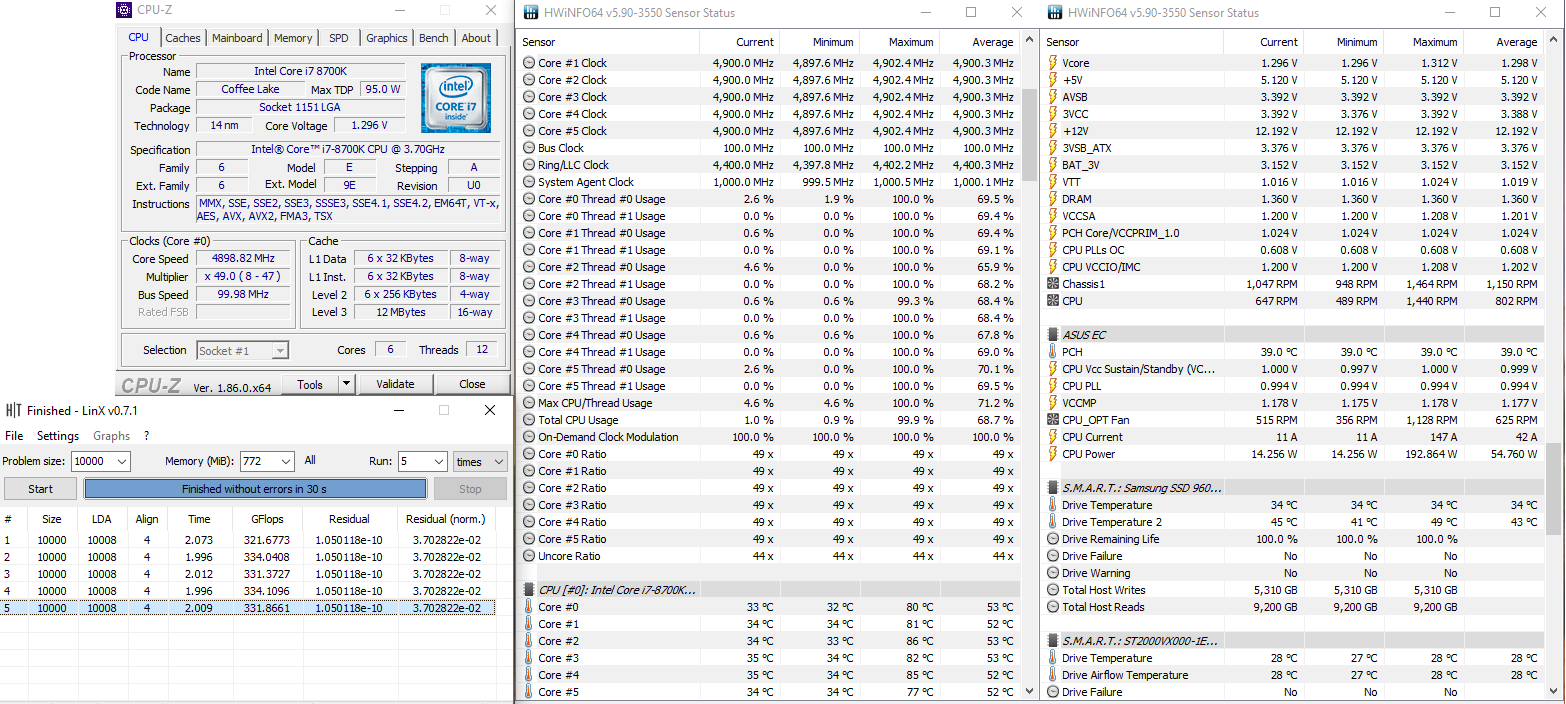
Task: Switch to the Caches tab in CPU-Z
Action: pyautogui.click(x=183, y=38)
